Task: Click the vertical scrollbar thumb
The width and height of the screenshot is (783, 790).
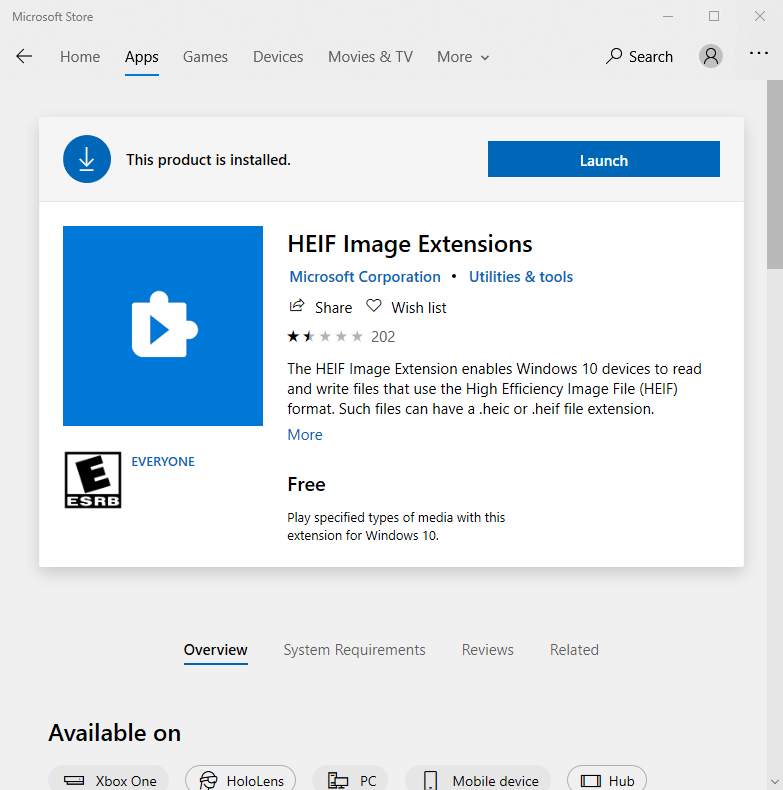Action: point(774,175)
